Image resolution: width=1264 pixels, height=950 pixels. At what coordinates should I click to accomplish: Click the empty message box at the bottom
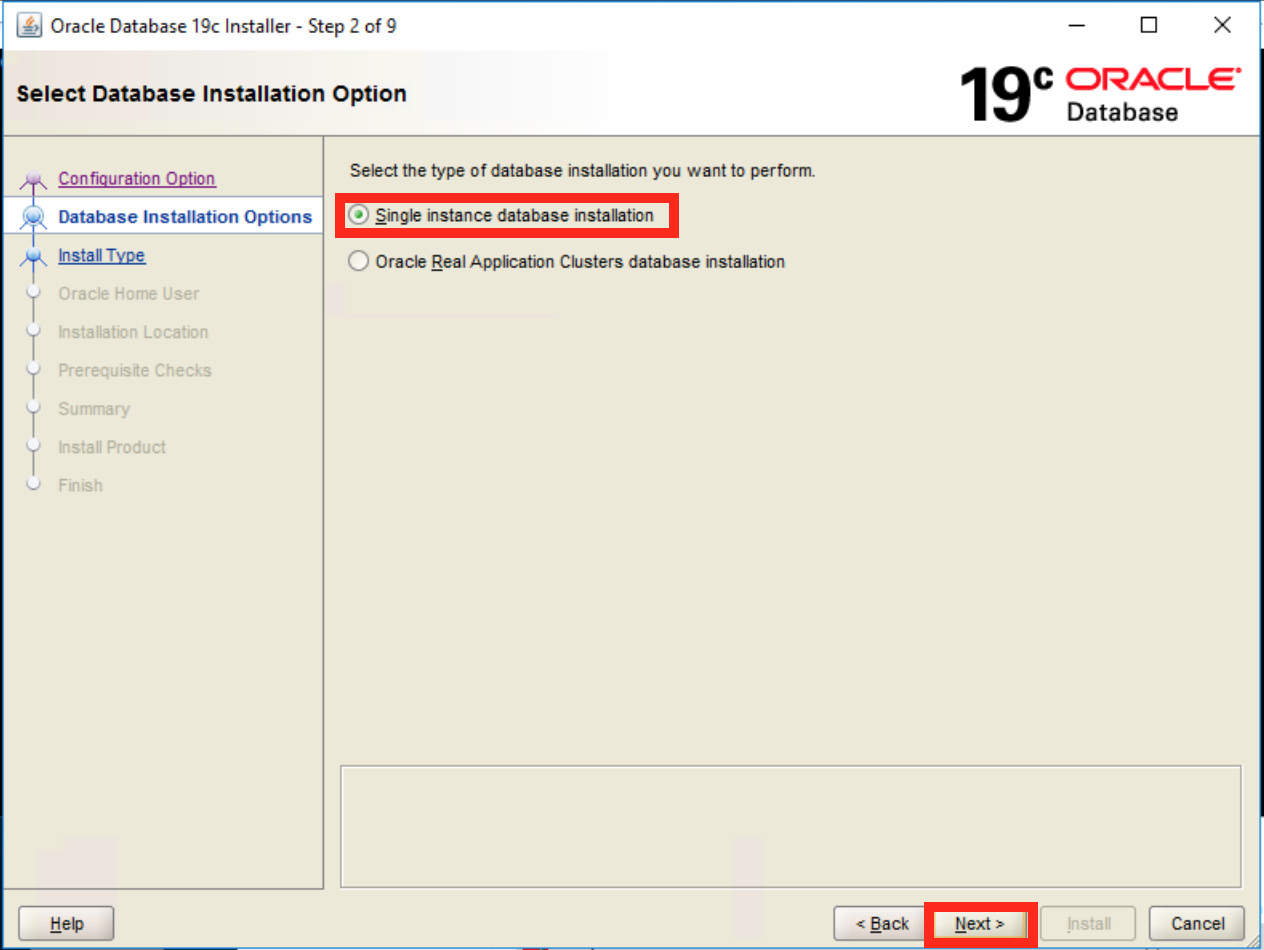pyautogui.click(x=790, y=826)
